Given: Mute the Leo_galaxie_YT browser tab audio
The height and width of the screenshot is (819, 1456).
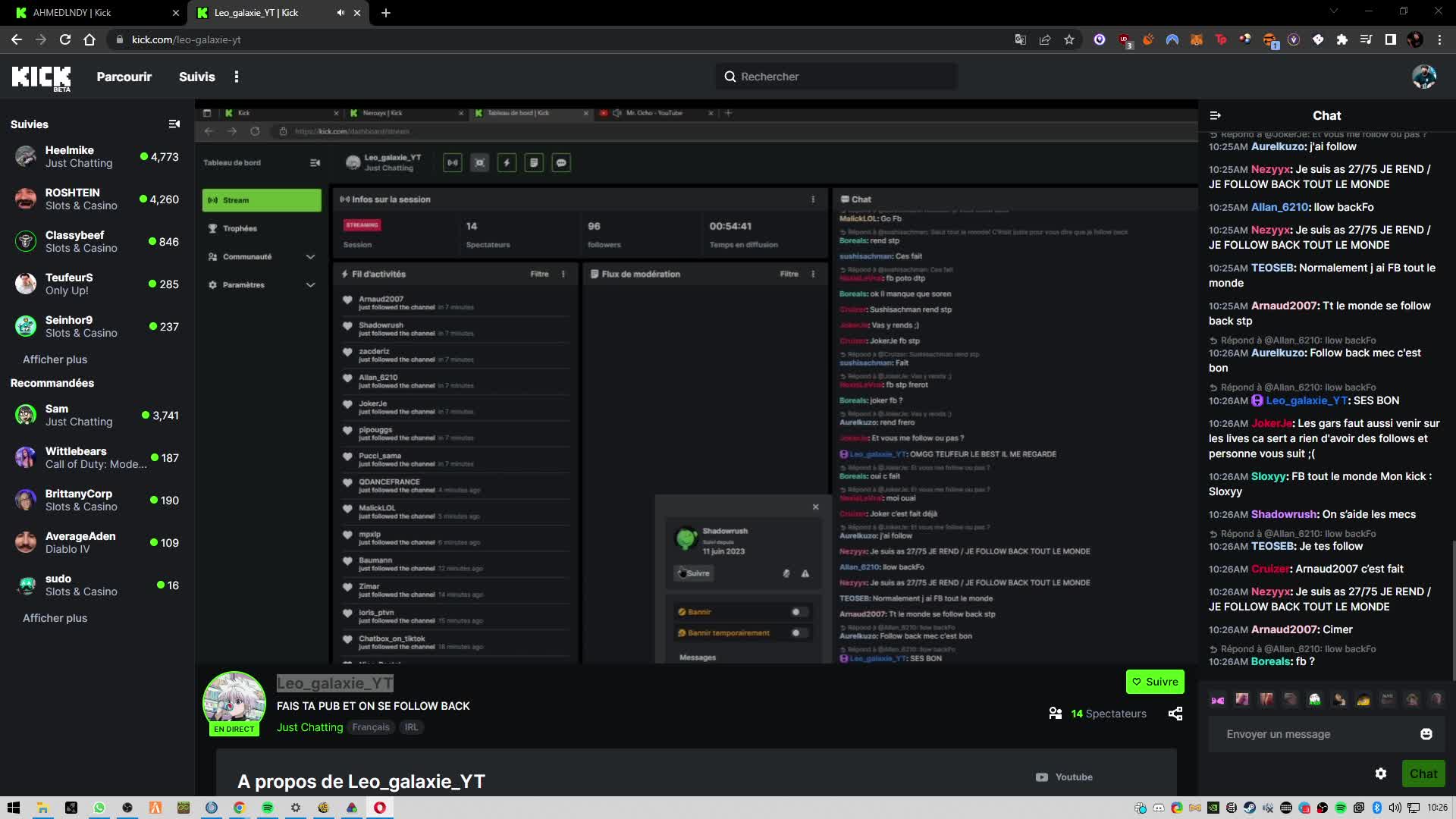Looking at the screenshot, I should 340,13.
